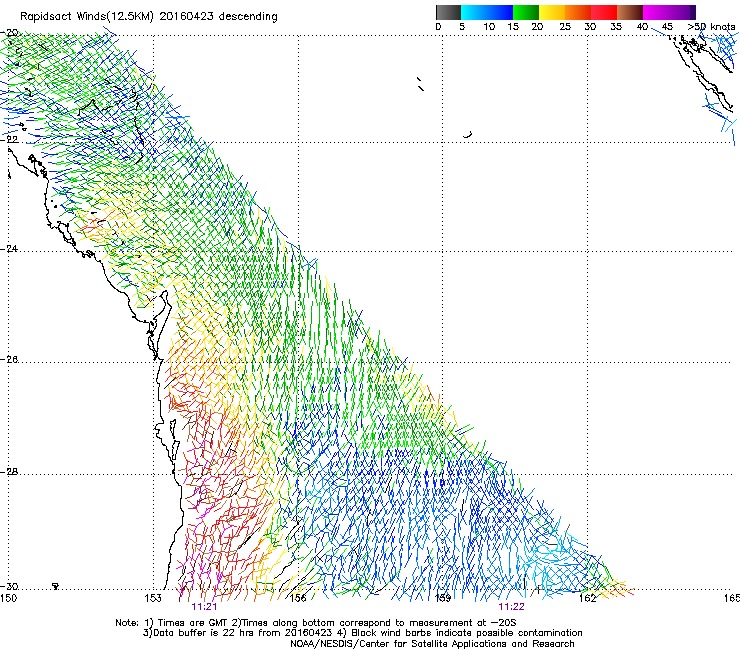
Task: Click the cyan 5-10 knots legend color
Action: (474, 12)
